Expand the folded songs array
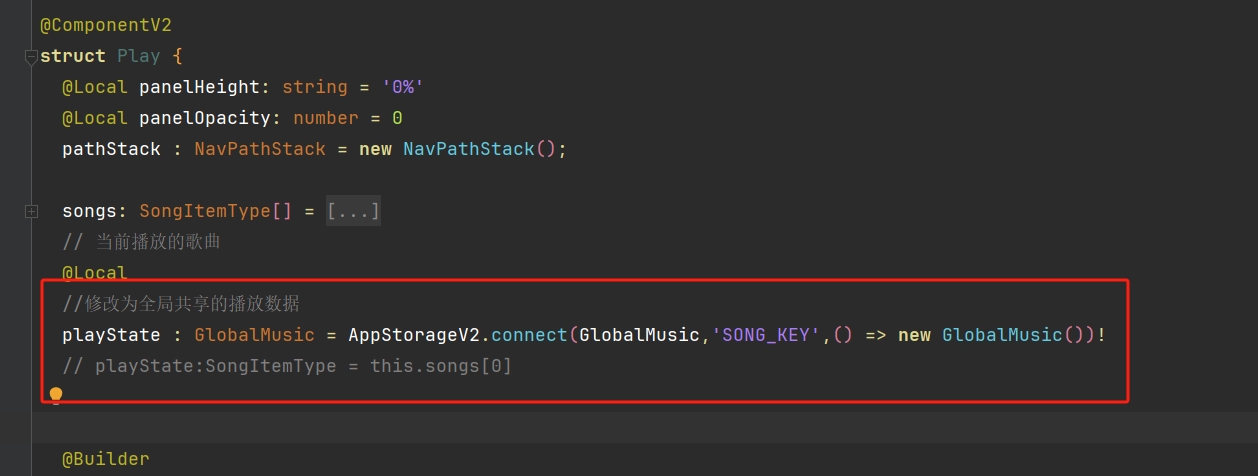 [31, 212]
